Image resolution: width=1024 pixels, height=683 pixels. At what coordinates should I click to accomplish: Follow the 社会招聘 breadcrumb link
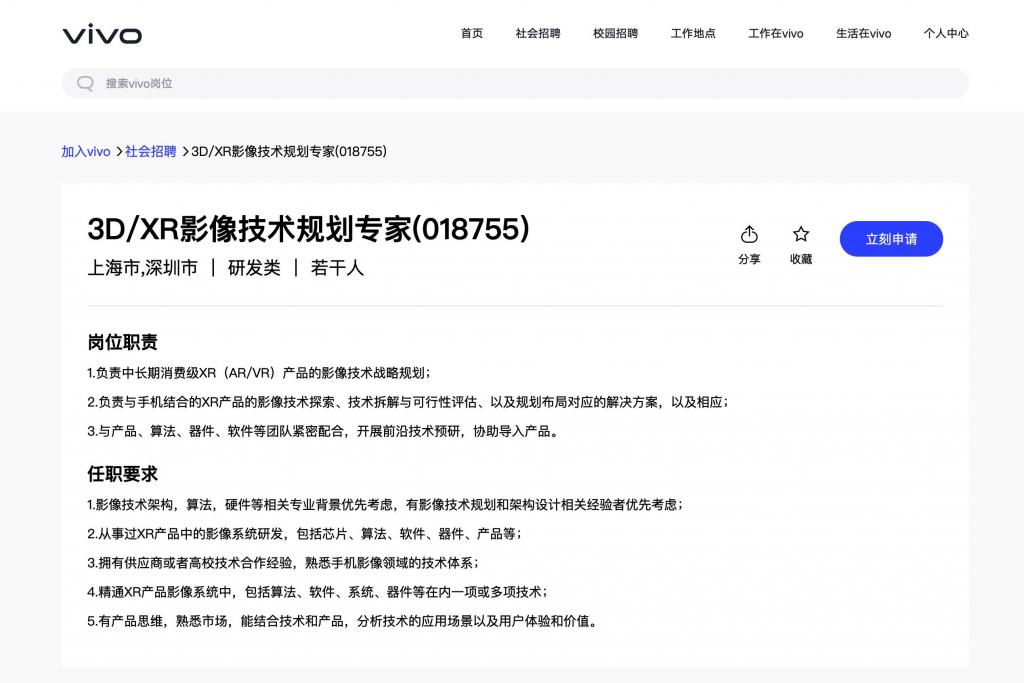(150, 151)
